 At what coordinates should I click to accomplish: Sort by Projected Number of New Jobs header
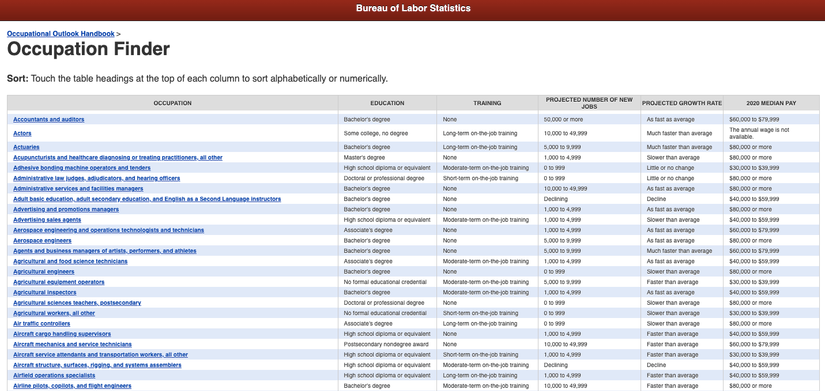click(589, 103)
